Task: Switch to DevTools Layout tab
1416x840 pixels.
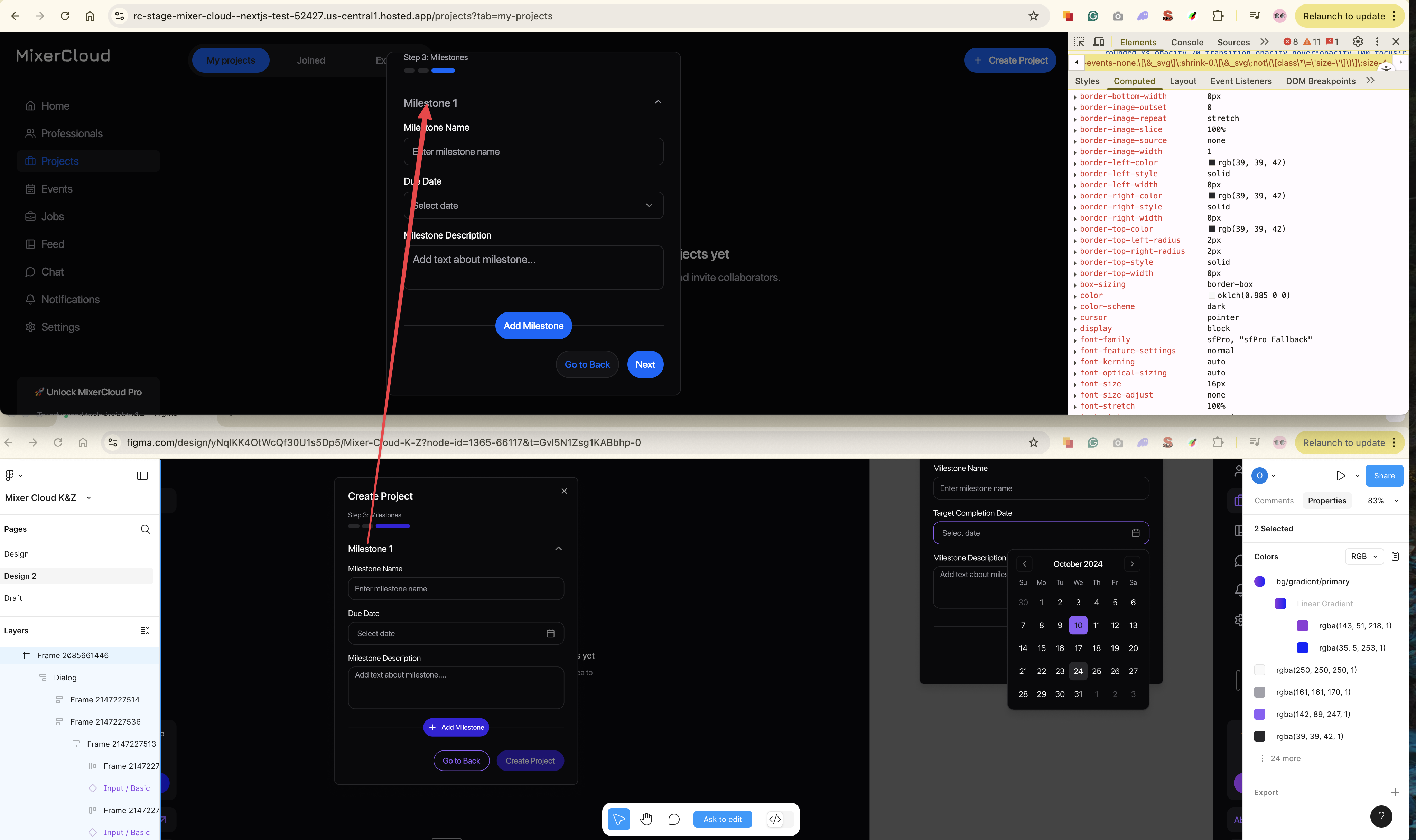Action: point(1182,81)
